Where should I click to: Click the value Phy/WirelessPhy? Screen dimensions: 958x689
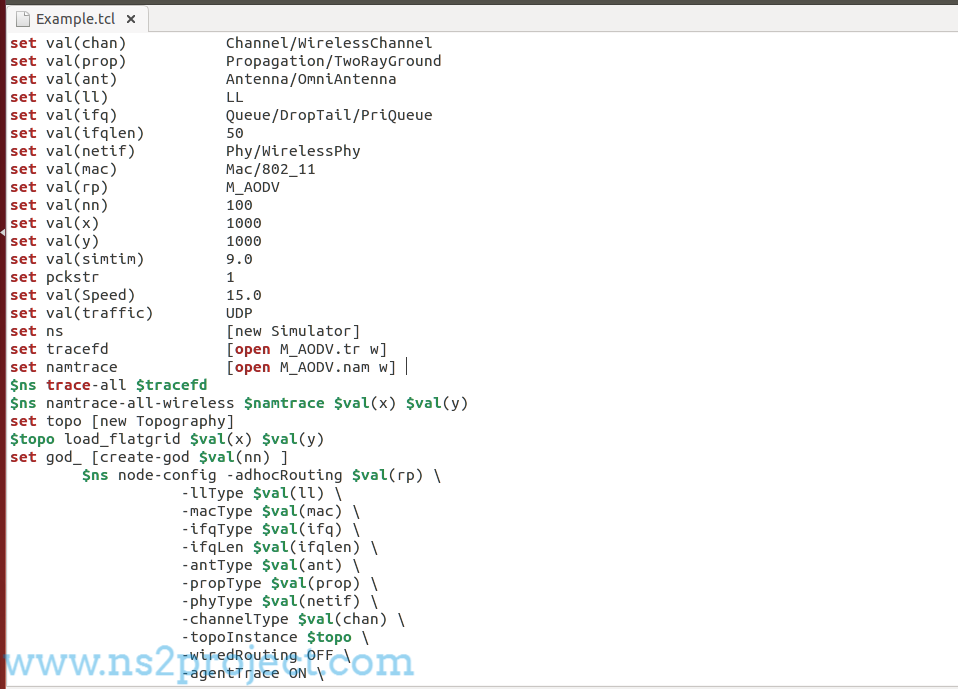293,151
